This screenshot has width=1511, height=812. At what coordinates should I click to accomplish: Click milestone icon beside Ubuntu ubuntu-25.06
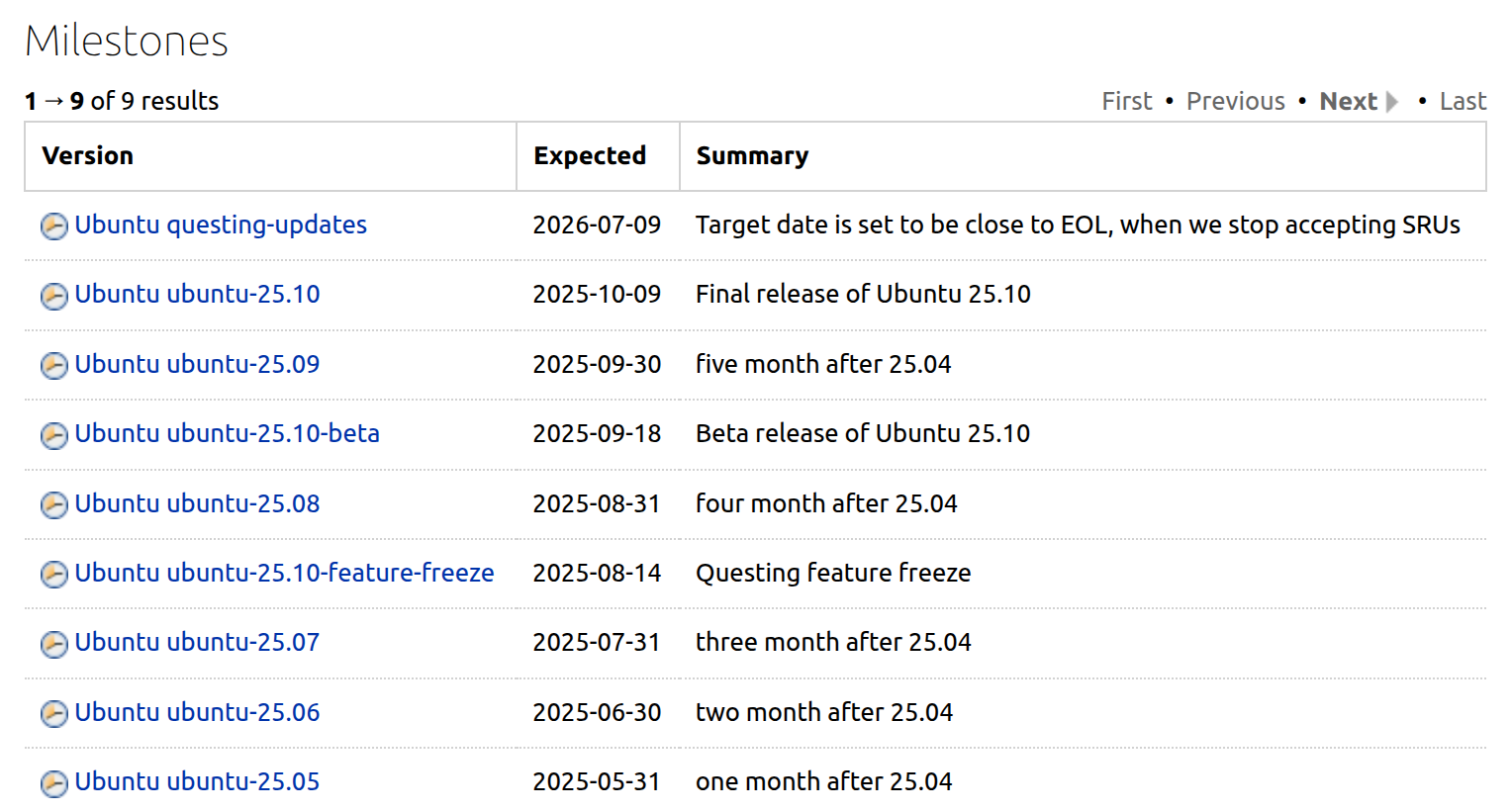click(x=54, y=714)
